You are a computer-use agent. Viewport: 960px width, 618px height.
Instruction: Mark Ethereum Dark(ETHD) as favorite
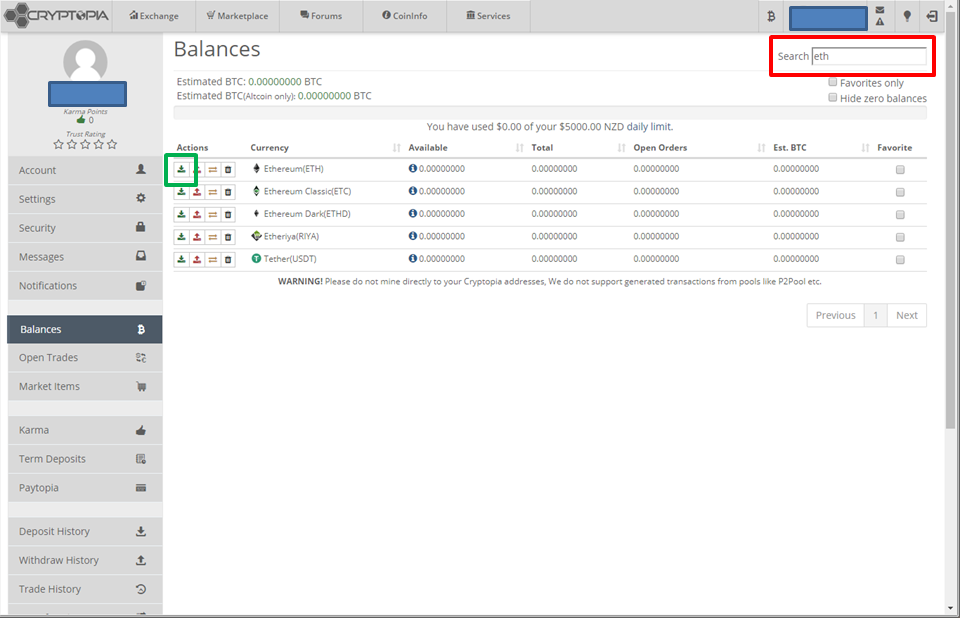(900, 214)
